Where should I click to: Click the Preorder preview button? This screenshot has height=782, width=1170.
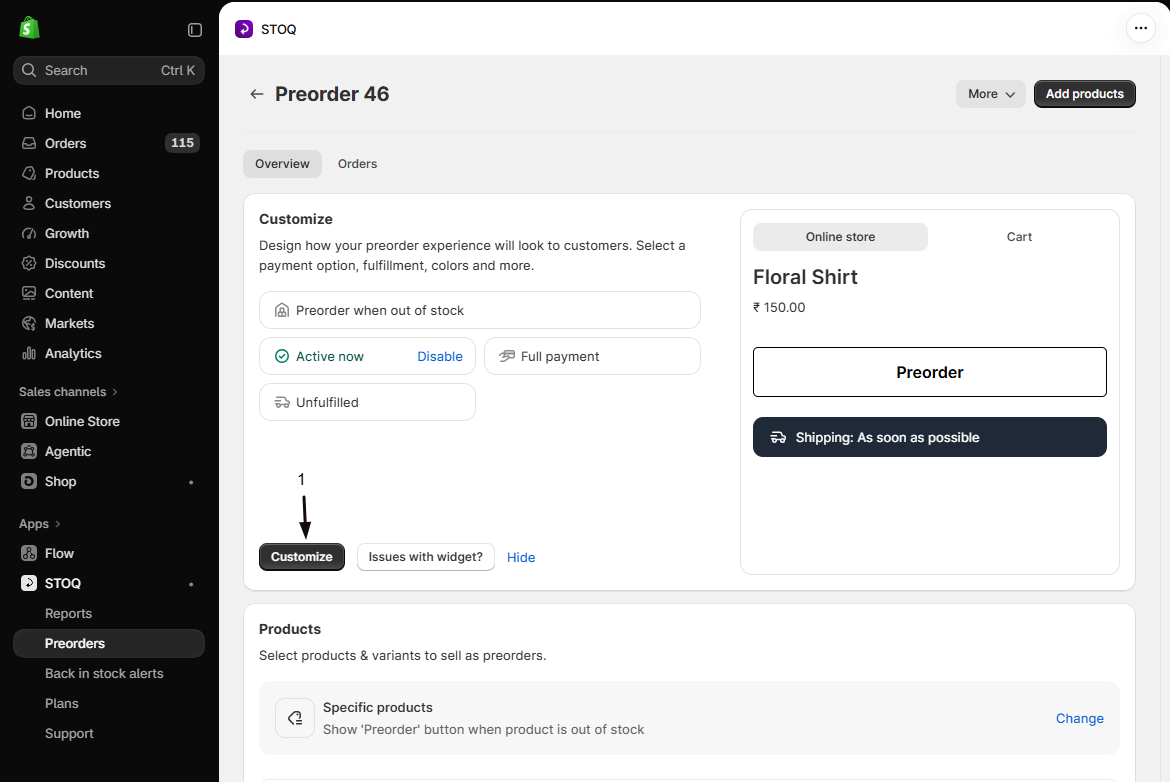[x=930, y=372]
